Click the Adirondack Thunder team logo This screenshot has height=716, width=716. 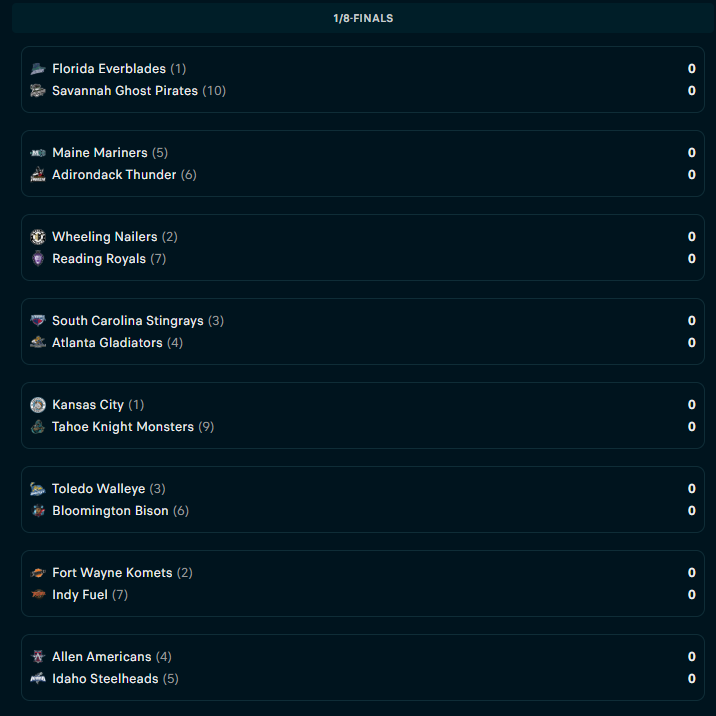(x=38, y=175)
